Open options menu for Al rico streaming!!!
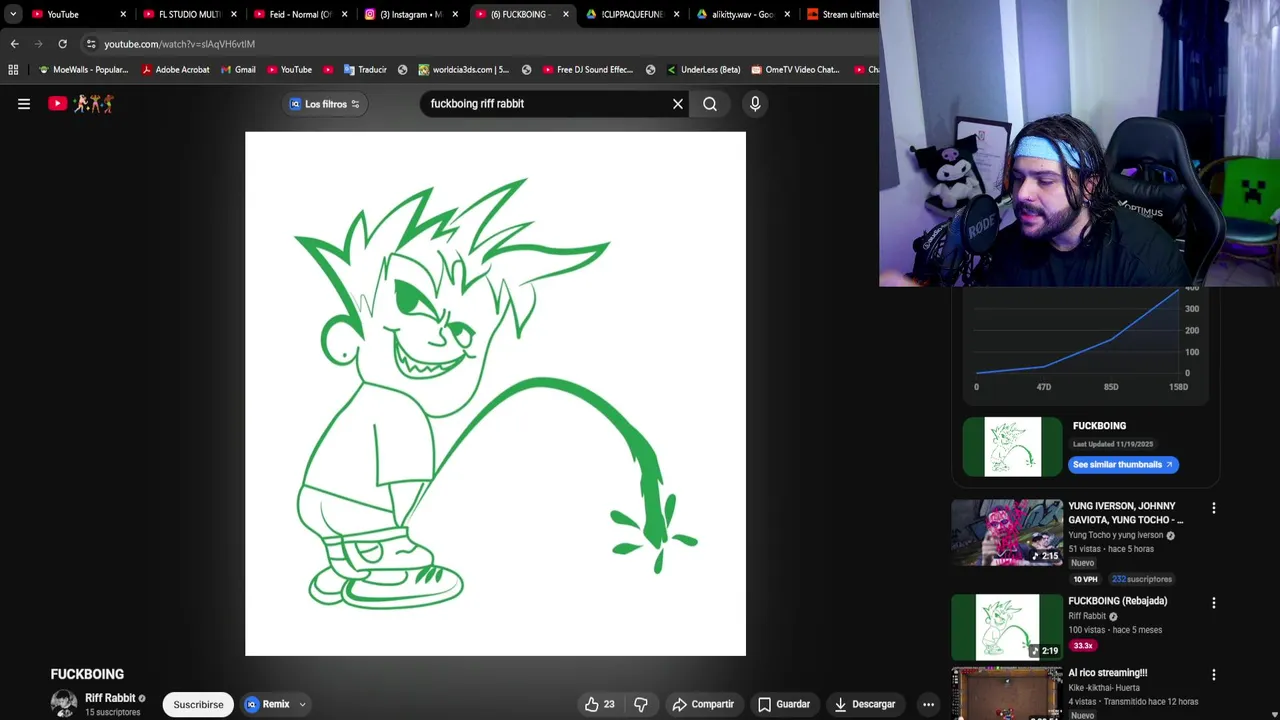The width and height of the screenshot is (1280, 720). [x=1214, y=675]
